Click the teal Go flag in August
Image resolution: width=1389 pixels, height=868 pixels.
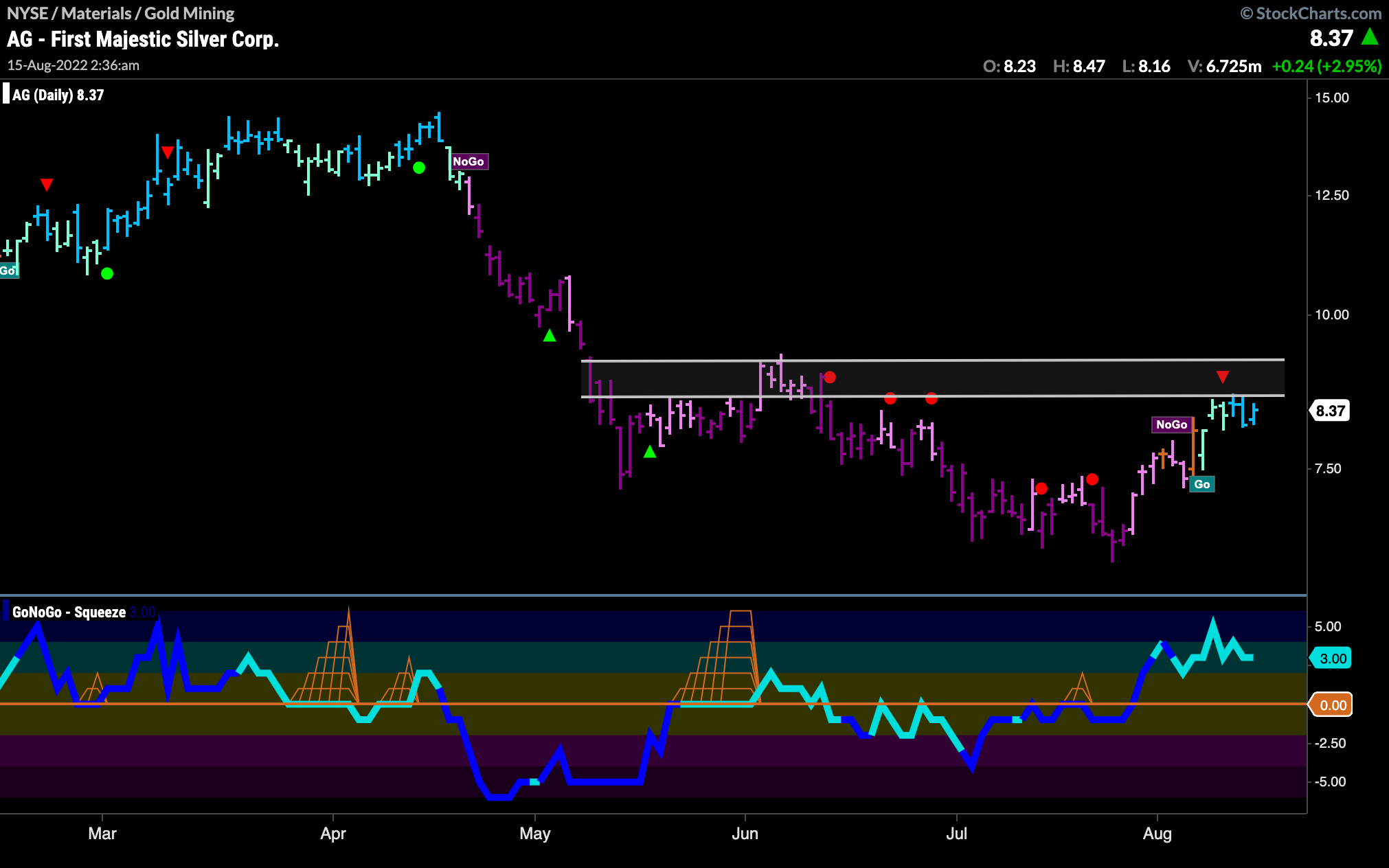(1202, 484)
